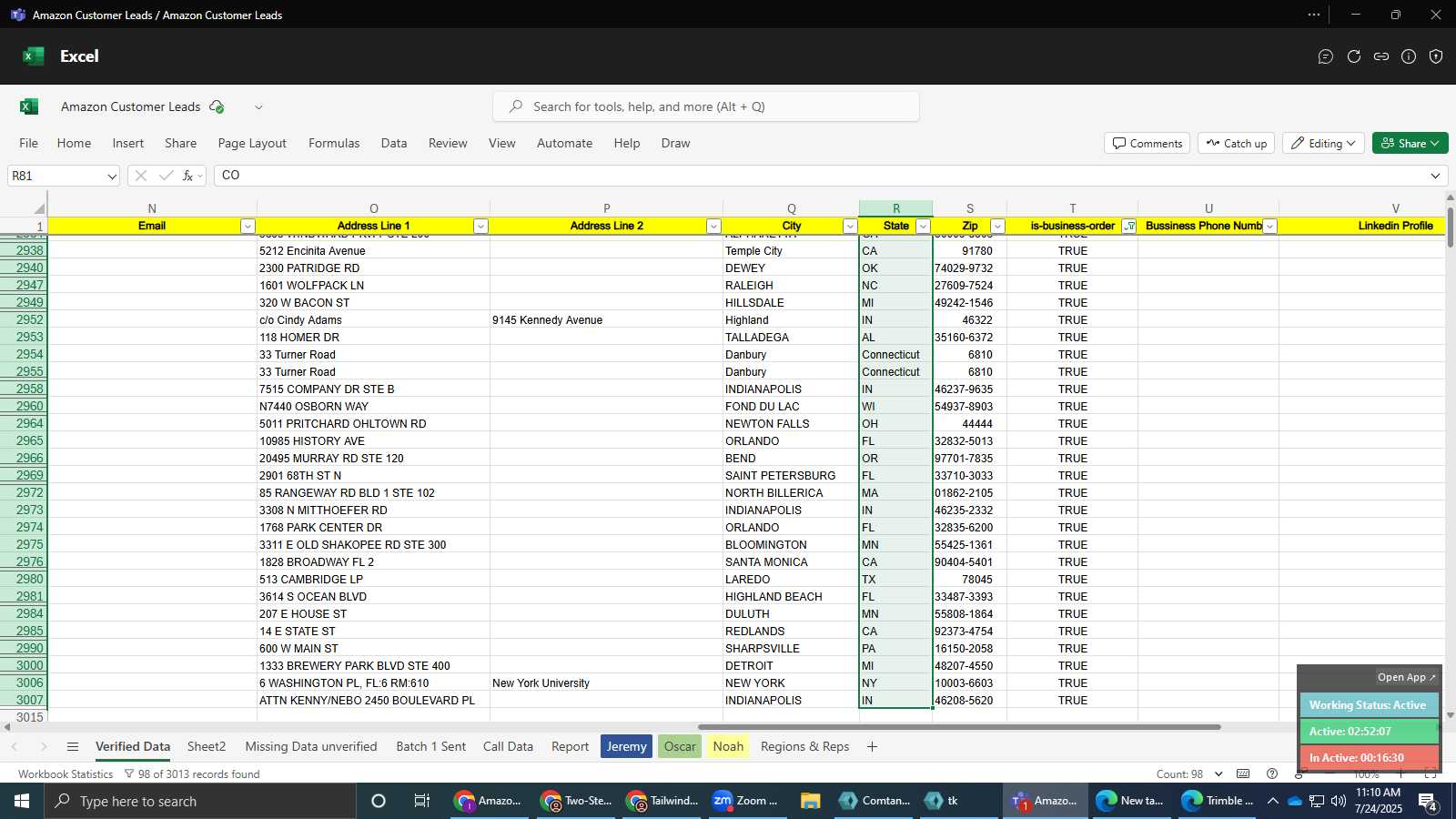This screenshot has width=1456, height=819.
Task: Click the keyboard icon in status bar
Action: point(1243,773)
